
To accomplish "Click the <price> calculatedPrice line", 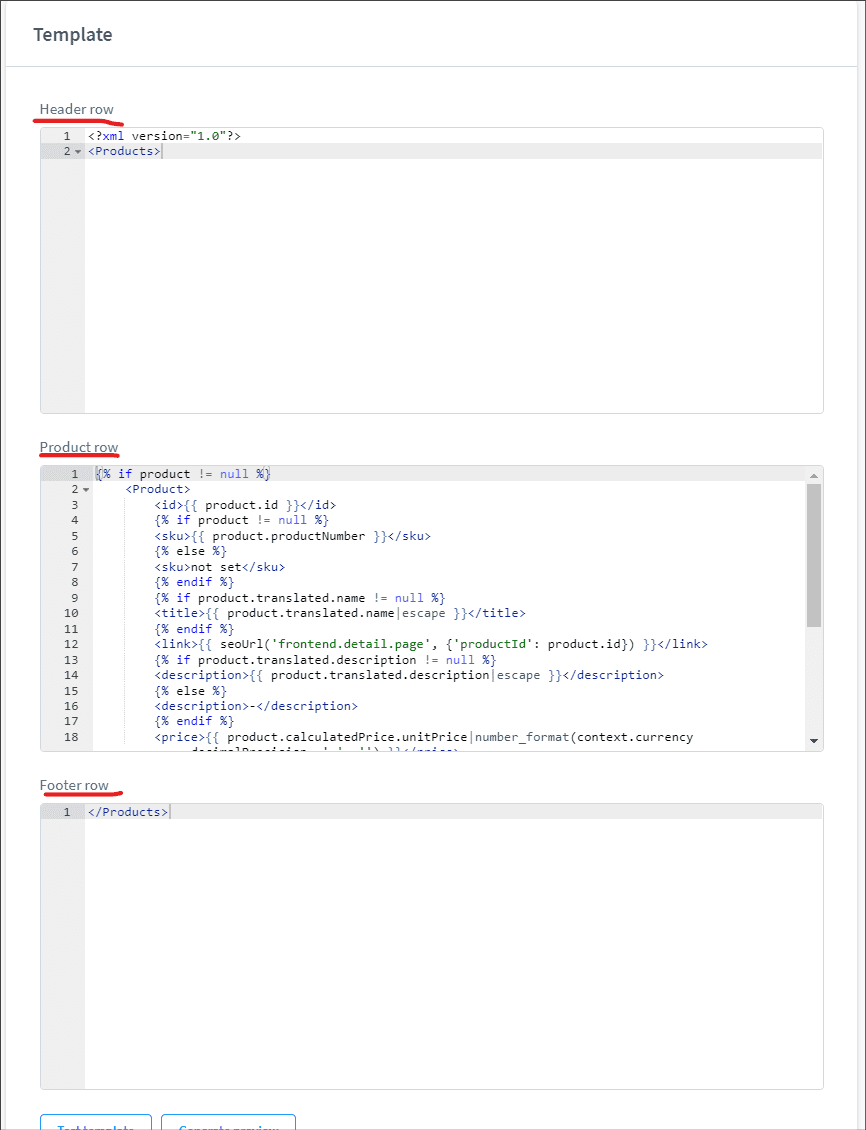I will (x=424, y=737).
